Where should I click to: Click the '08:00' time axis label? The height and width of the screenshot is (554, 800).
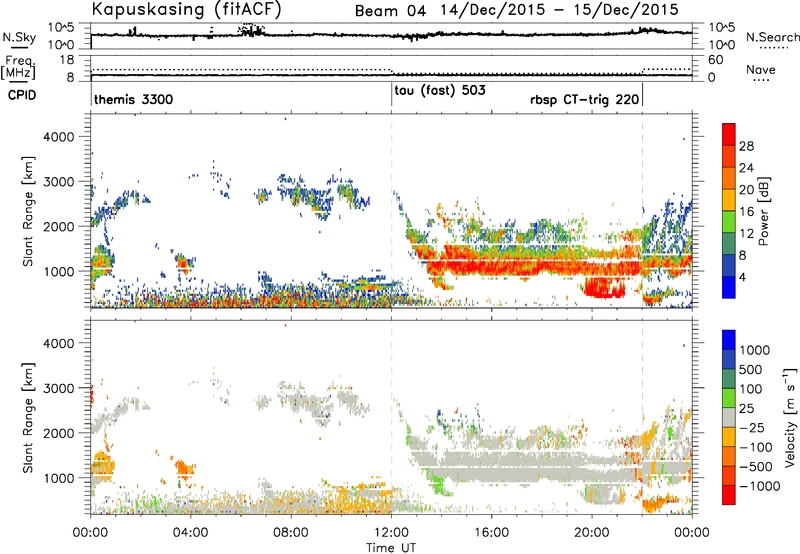click(x=291, y=533)
